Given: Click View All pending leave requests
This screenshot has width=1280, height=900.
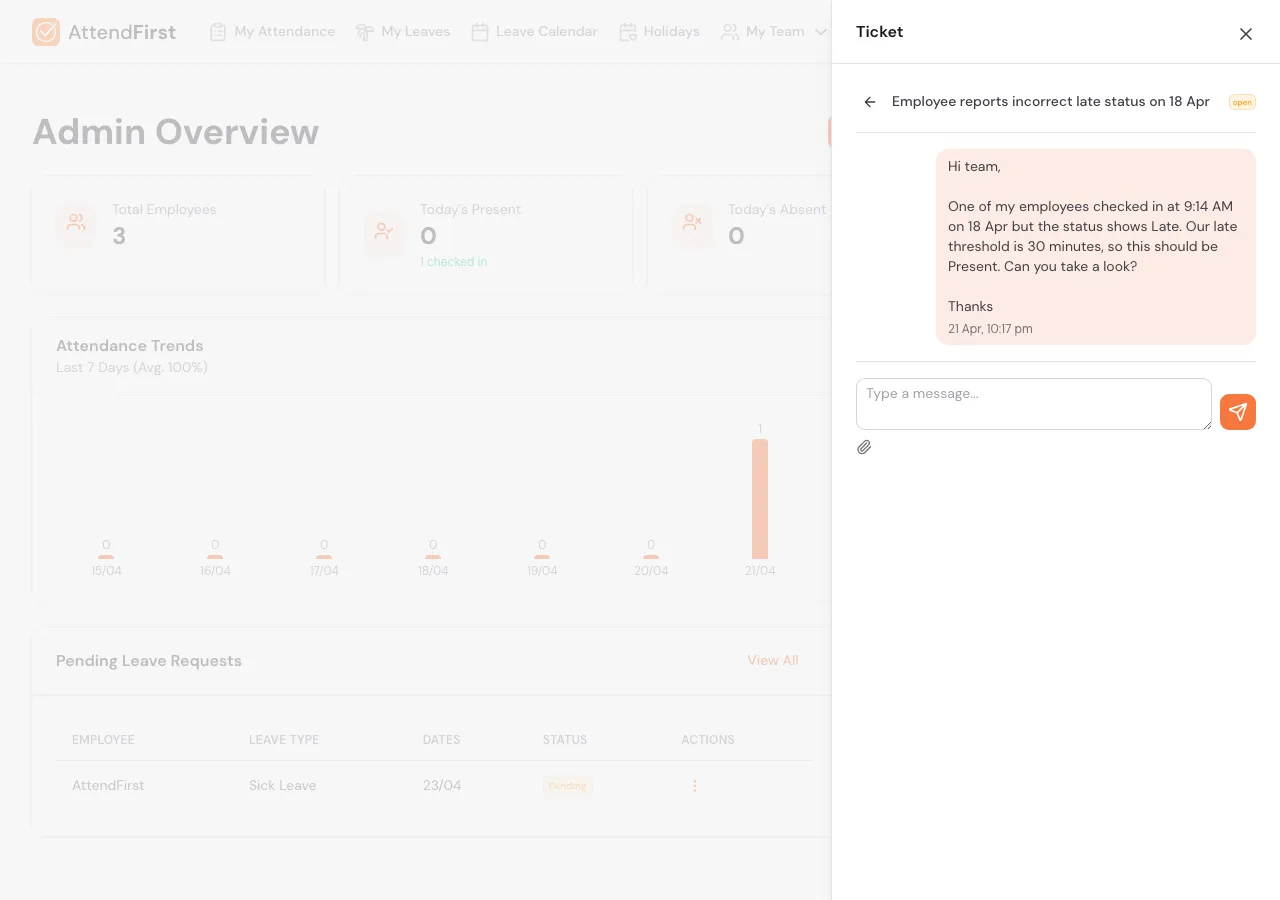Looking at the screenshot, I should pyautogui.click(x=772, y=661).
